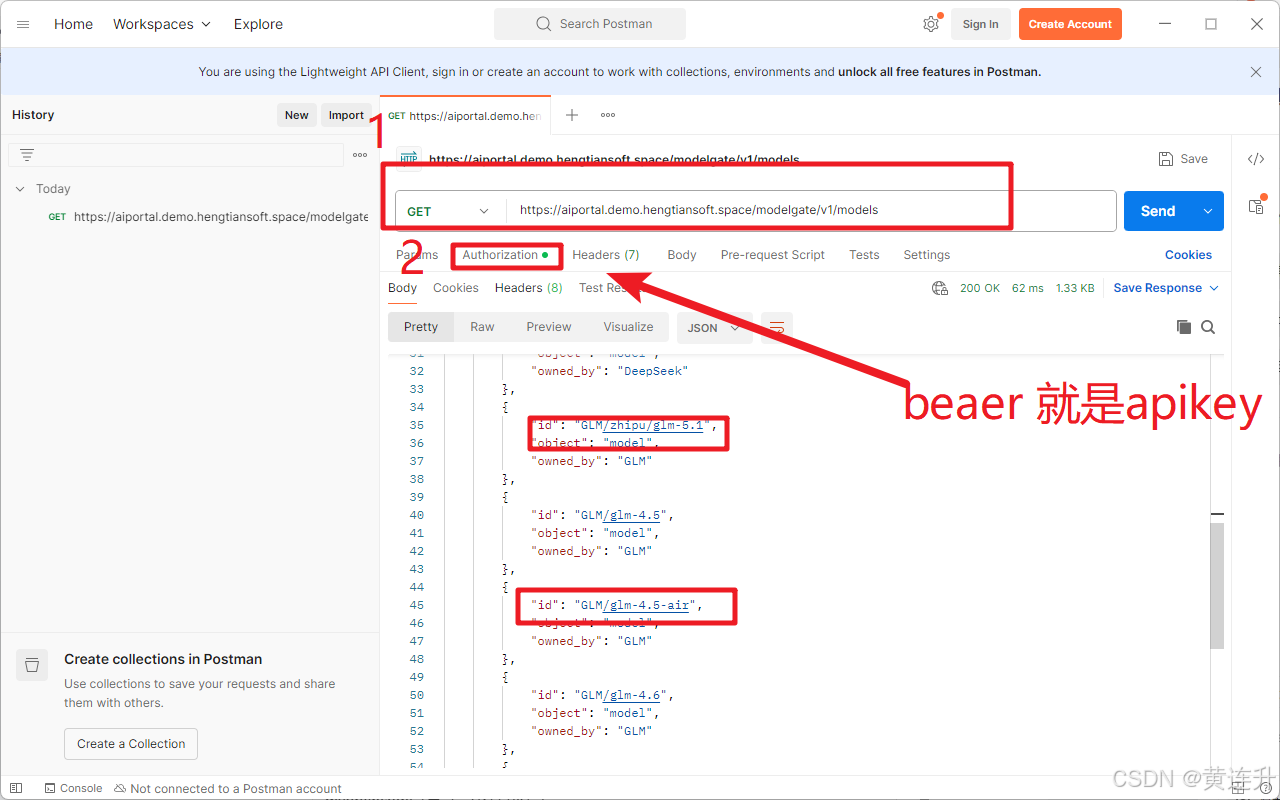Select the response Body tab
The image size is (1280, 800).
[403, 288]
